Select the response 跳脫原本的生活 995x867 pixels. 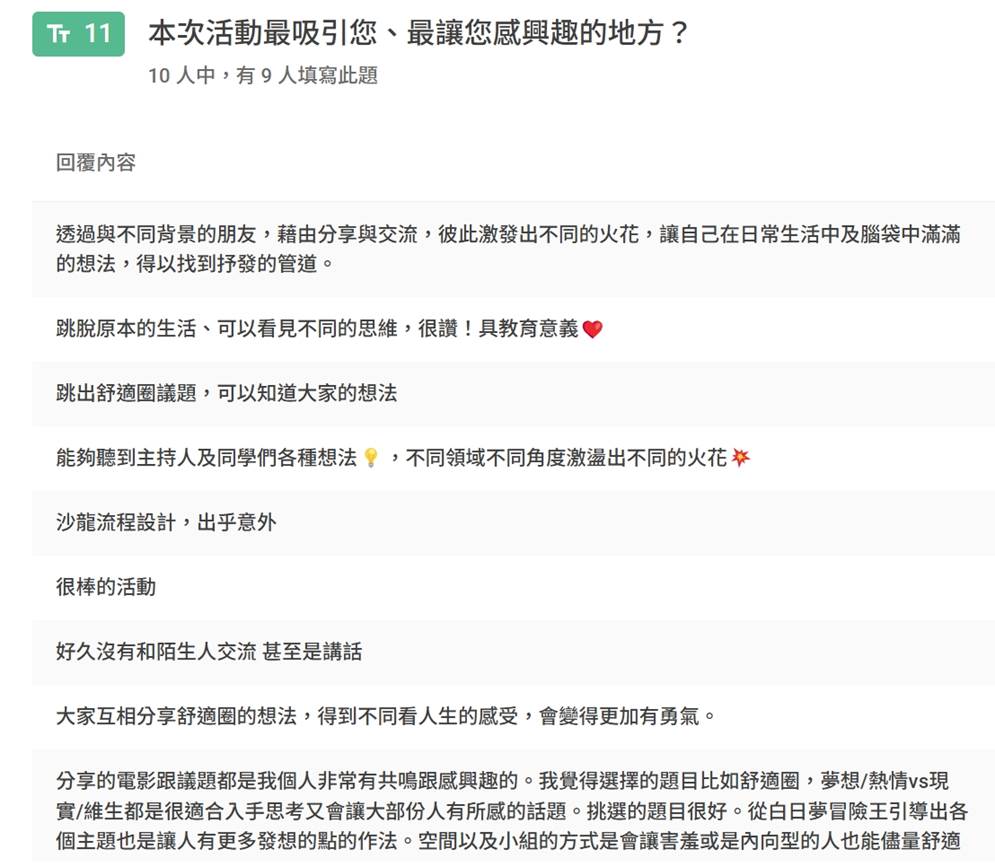(317, 329)
